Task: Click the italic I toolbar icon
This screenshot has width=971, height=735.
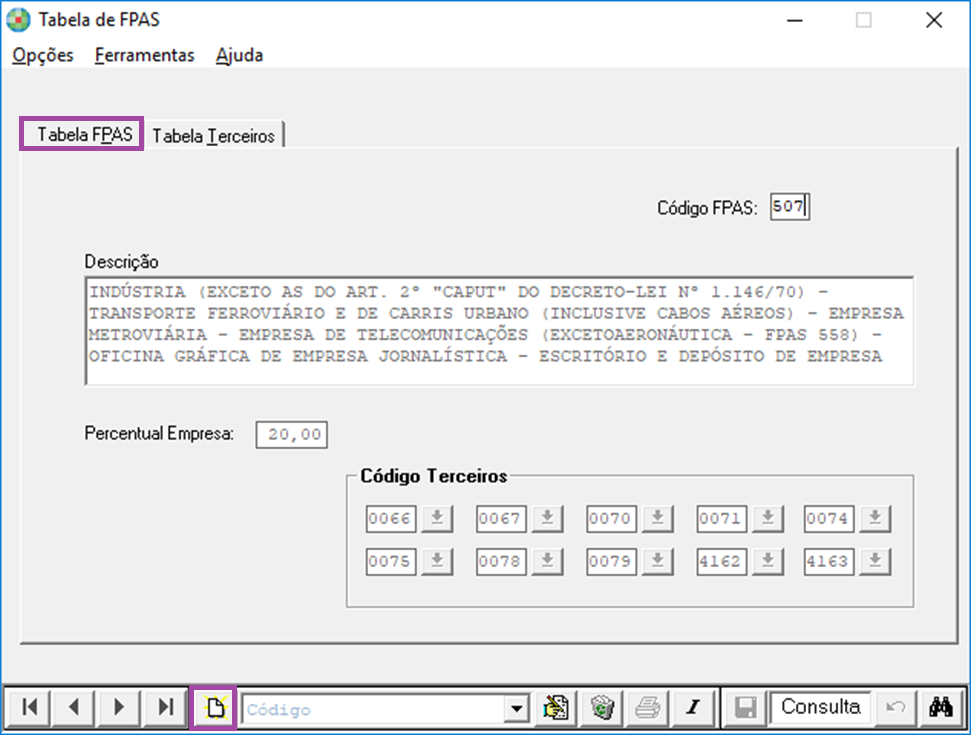Action: (x=694, y=707)
